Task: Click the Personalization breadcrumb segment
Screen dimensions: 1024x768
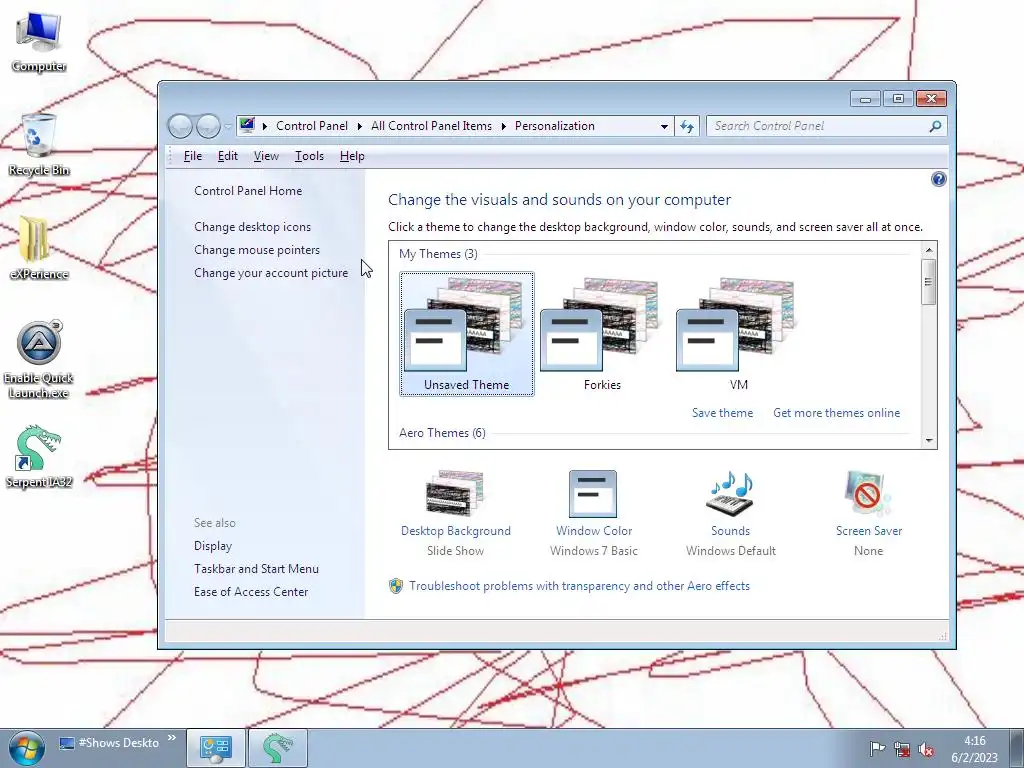Action: pyautogui.click(x=554, y=126)
